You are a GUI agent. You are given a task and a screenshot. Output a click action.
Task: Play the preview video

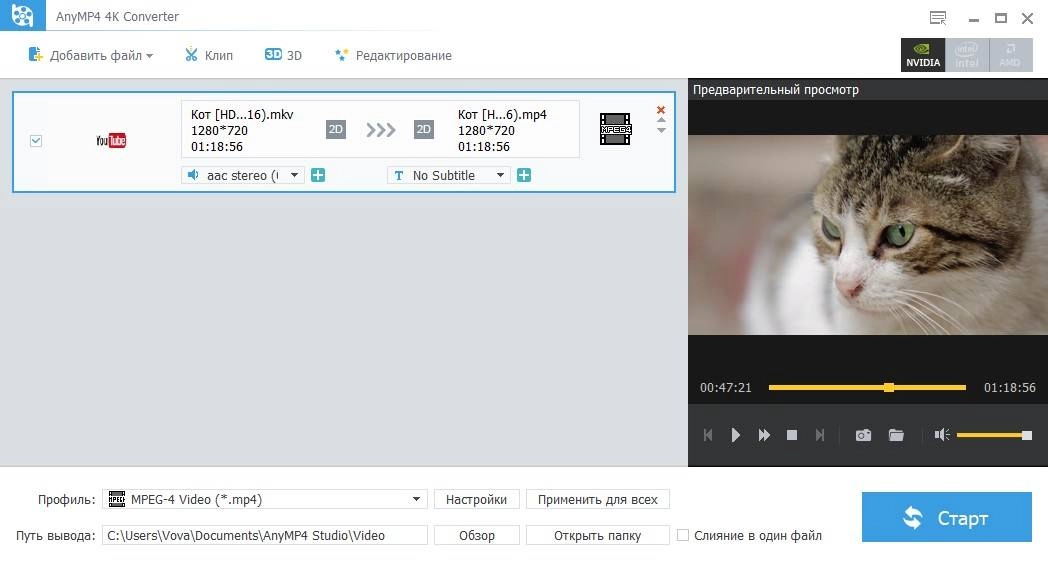point(735,435)
